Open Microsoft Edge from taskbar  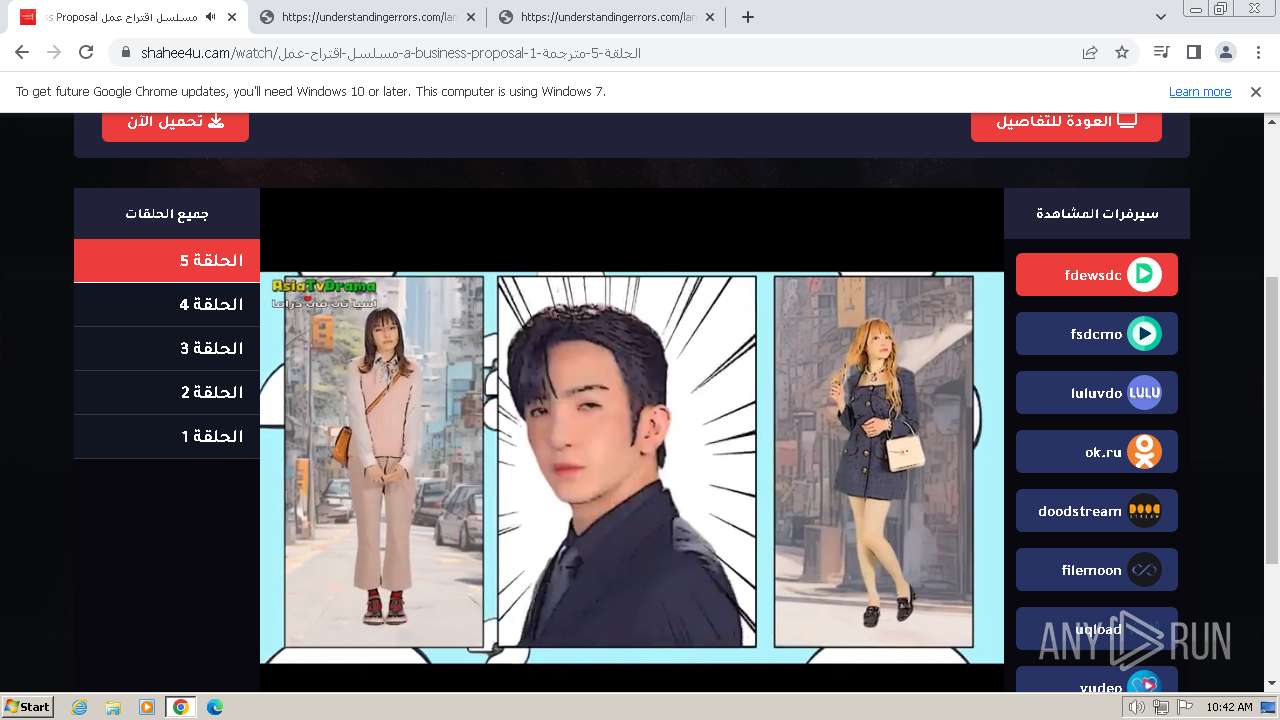pos(215,707)
